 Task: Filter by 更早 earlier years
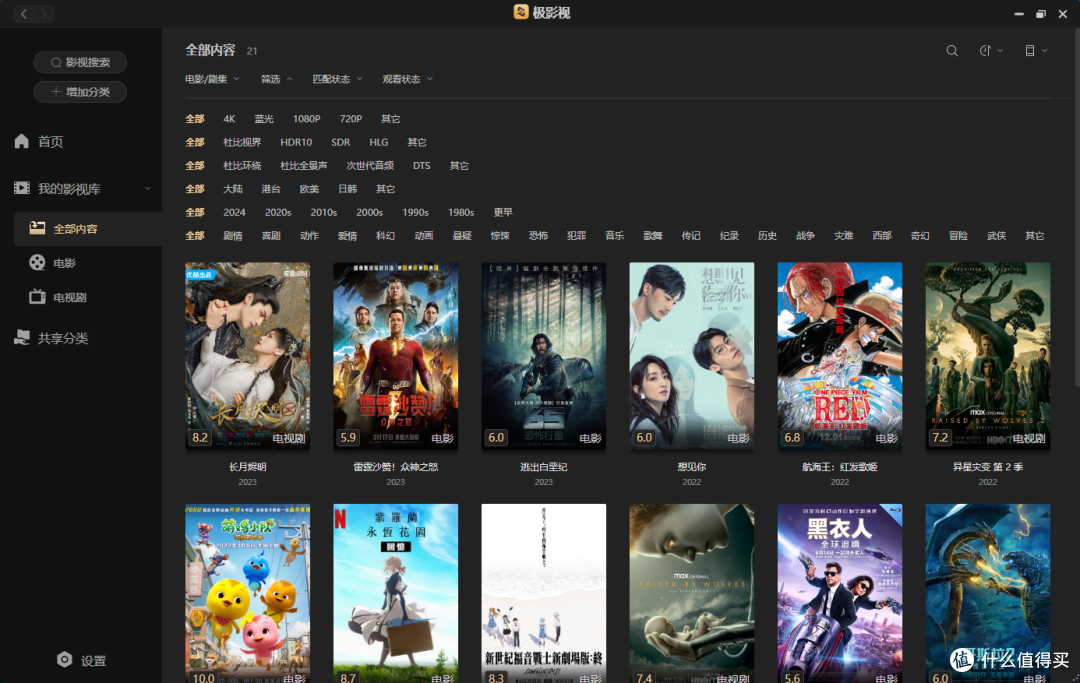[x=503, y=213]
